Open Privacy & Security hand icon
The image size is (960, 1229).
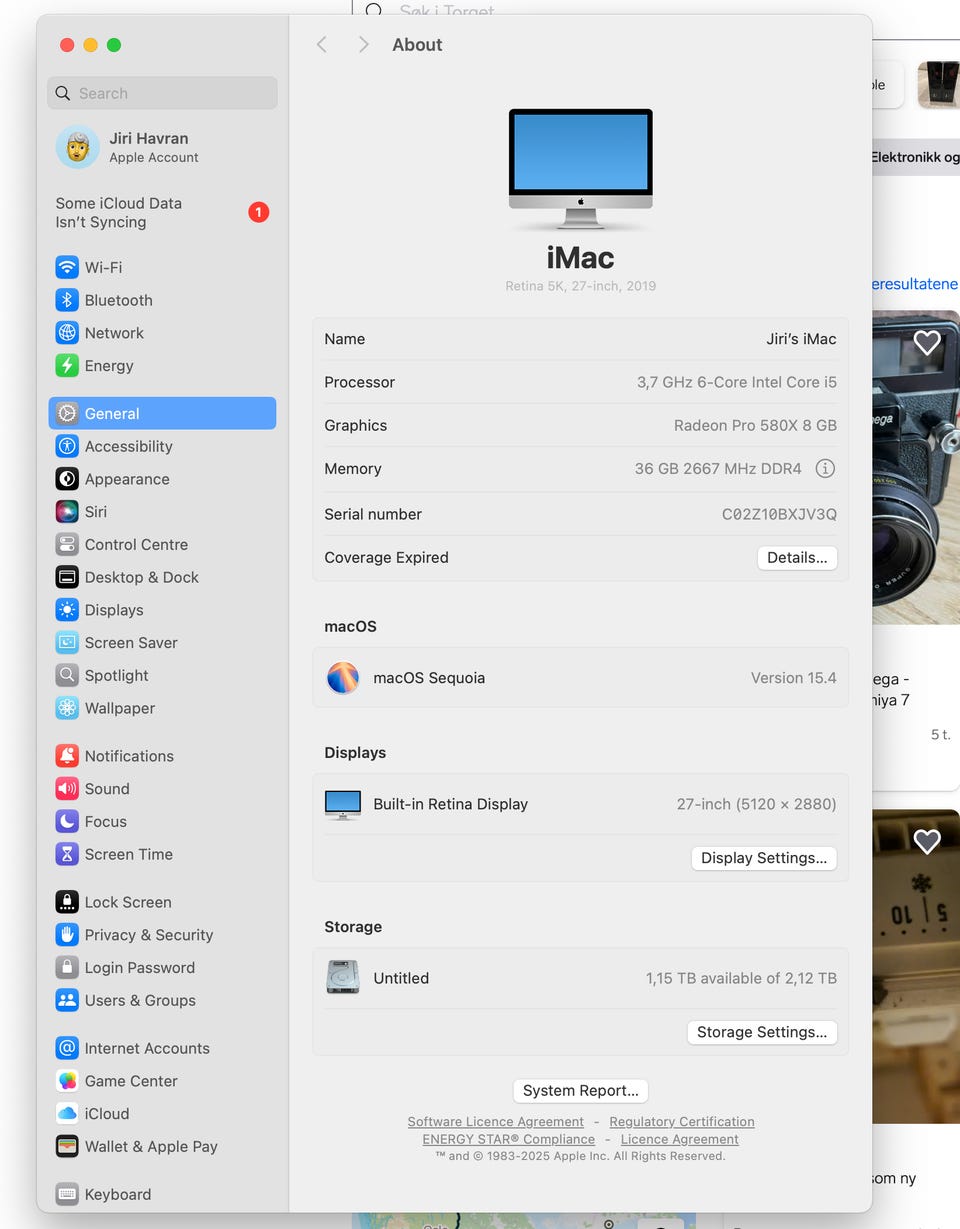coord(67,935)
